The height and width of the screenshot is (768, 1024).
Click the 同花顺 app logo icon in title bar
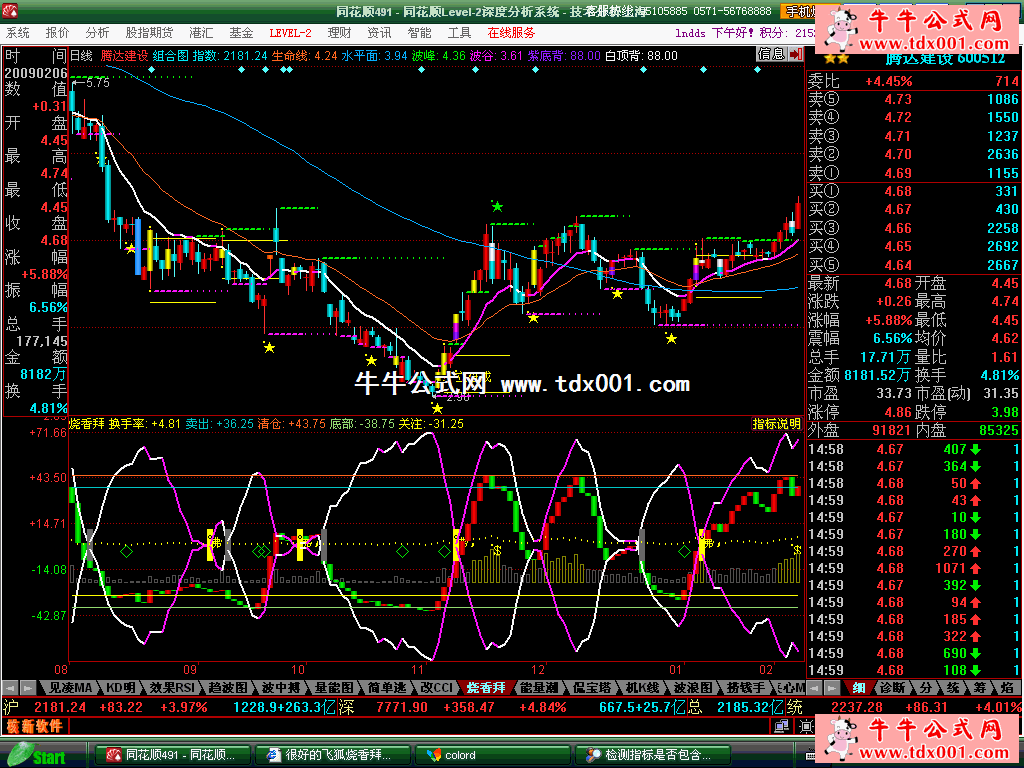coord(10,11)
